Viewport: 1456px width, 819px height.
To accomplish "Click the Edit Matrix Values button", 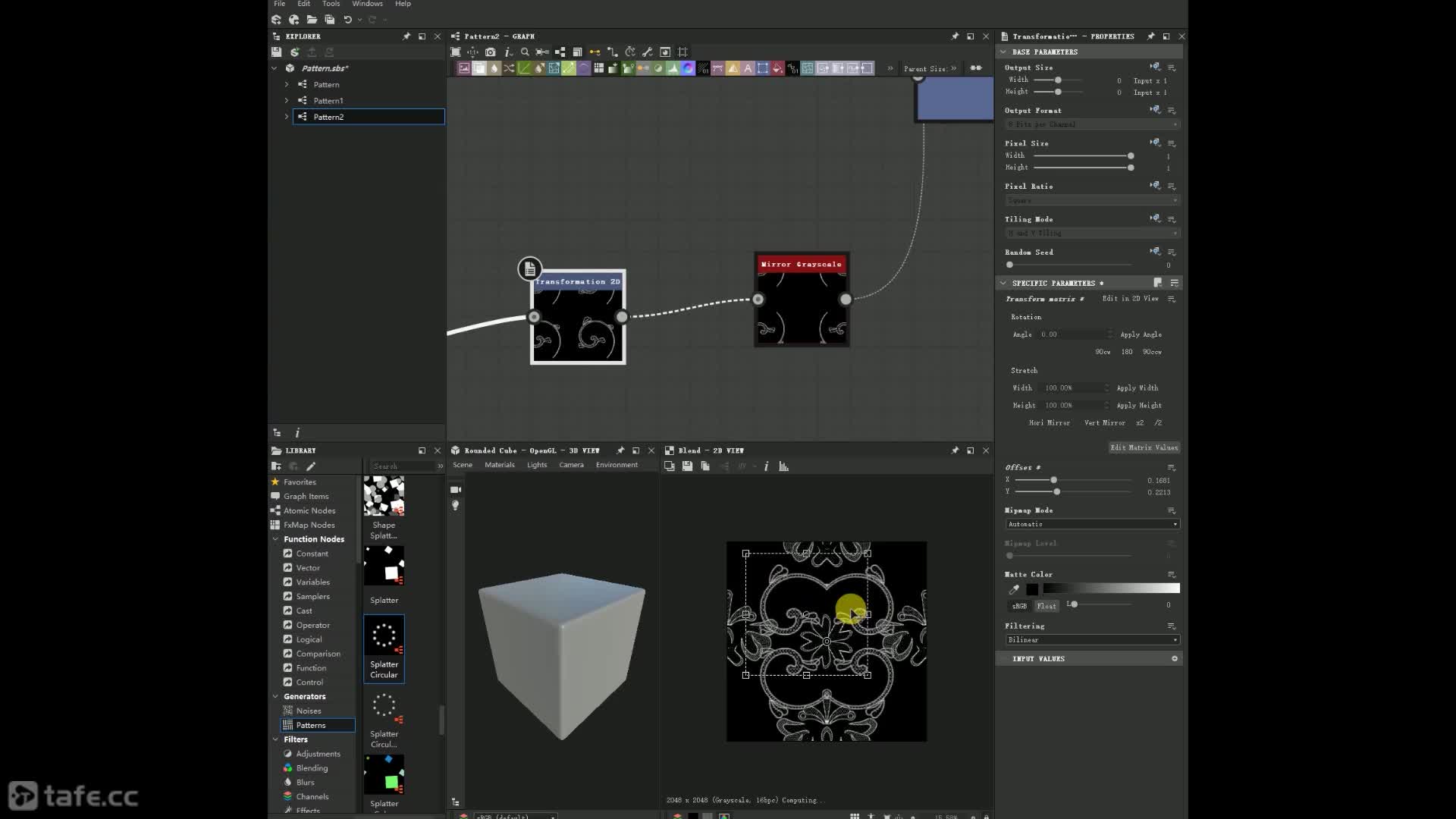I will click(x=1144, y=447).
